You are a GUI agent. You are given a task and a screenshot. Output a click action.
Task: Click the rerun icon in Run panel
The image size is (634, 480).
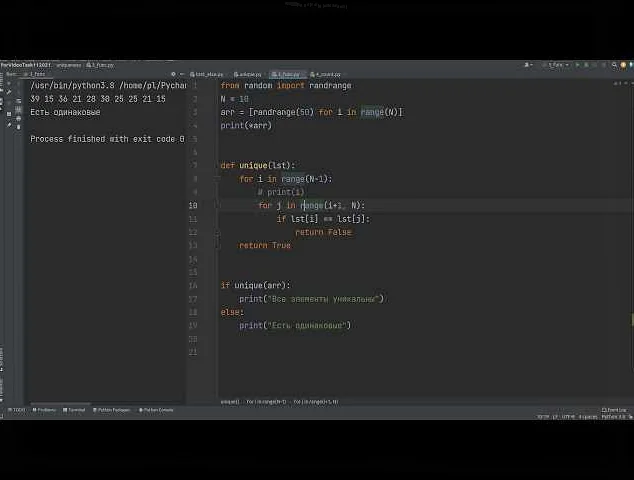pos(9,84)
